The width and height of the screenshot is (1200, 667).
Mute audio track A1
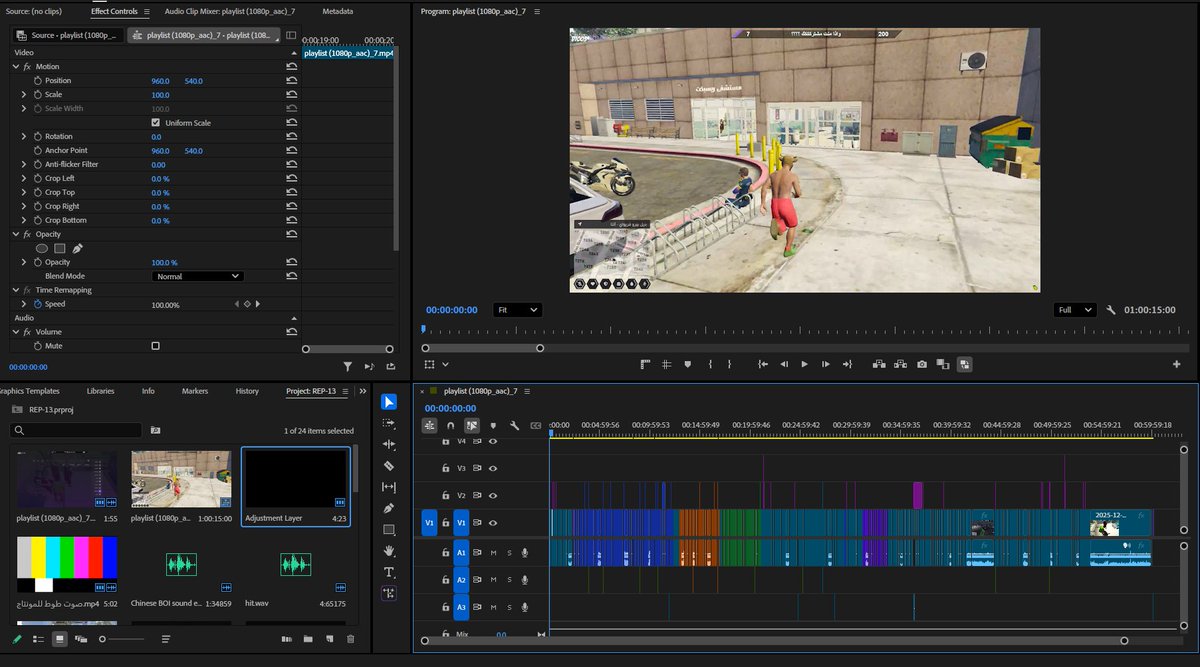point(493,552)
